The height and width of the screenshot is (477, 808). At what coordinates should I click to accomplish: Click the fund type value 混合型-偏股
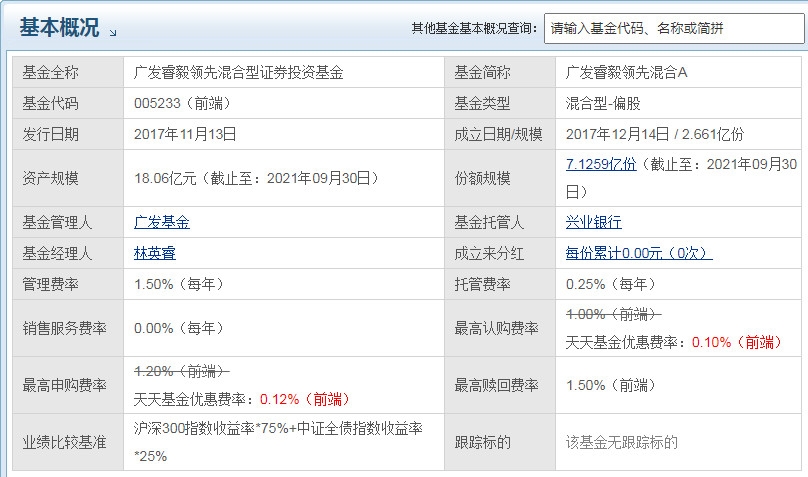coord(603,103)
